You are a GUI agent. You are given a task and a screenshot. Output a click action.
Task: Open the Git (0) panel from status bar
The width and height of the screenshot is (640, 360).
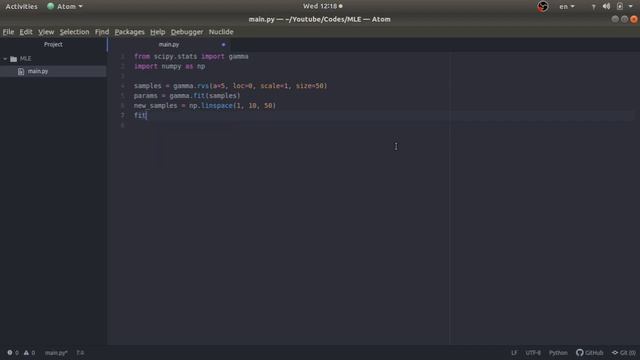(x=623, y=353)
